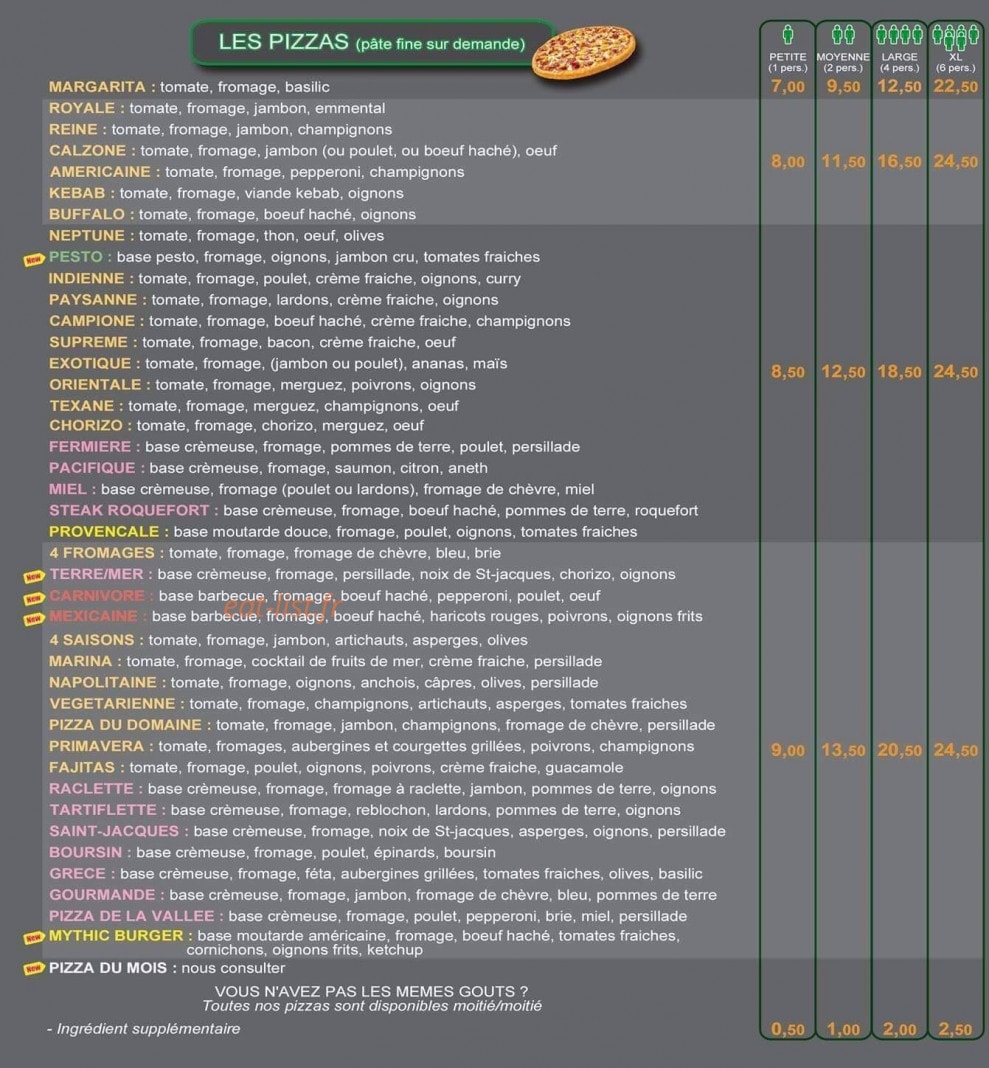Click the New badge beside PESTO
The height and width of the screenshot is (1068, 989).
tap(34, 260)
